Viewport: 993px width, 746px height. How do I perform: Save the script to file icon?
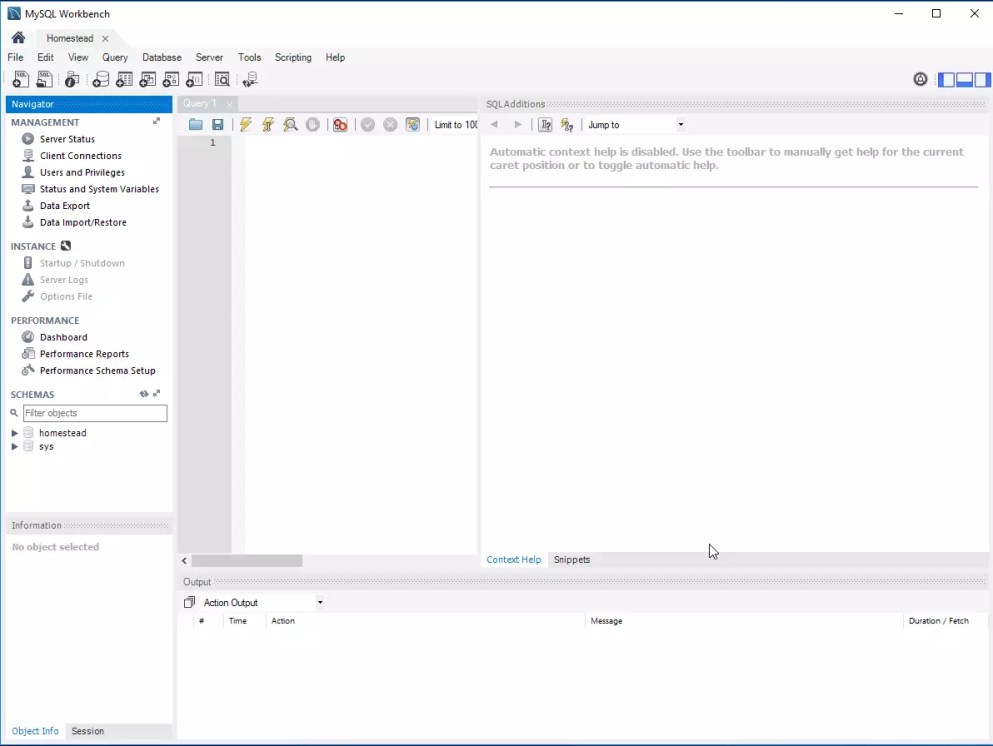(x=218, y=125)
